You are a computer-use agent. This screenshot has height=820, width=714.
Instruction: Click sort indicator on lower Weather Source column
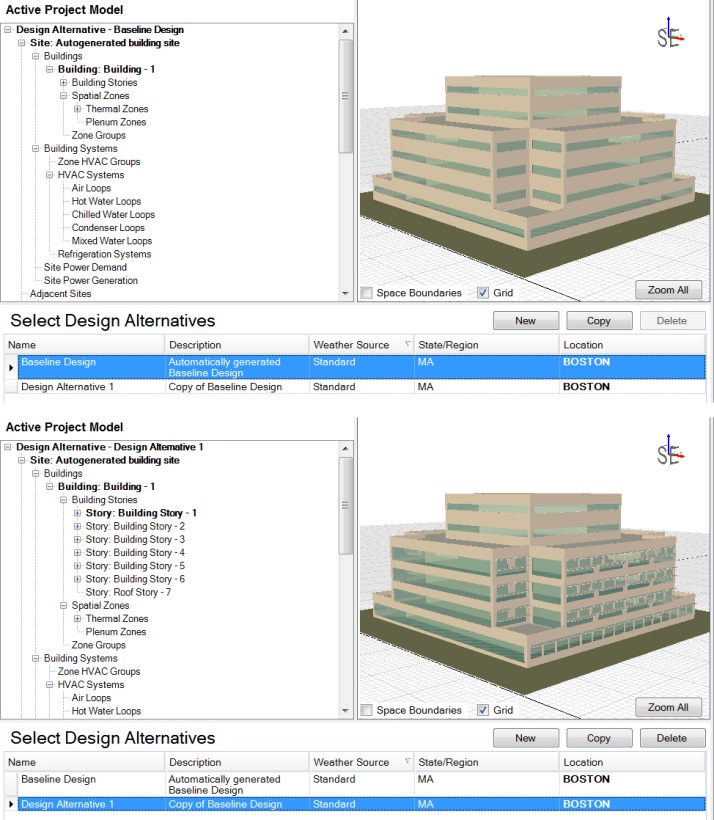pos(408,761)
